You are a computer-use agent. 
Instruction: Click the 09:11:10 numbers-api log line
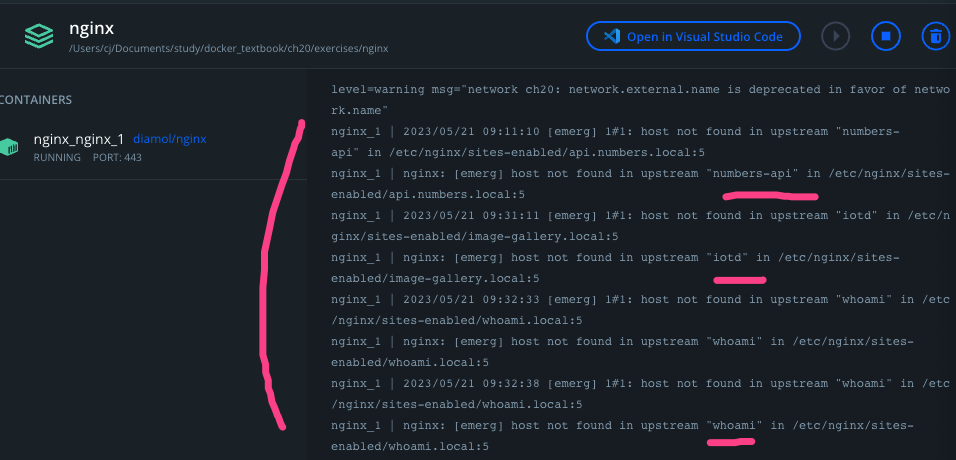click(x=616, y=142)
